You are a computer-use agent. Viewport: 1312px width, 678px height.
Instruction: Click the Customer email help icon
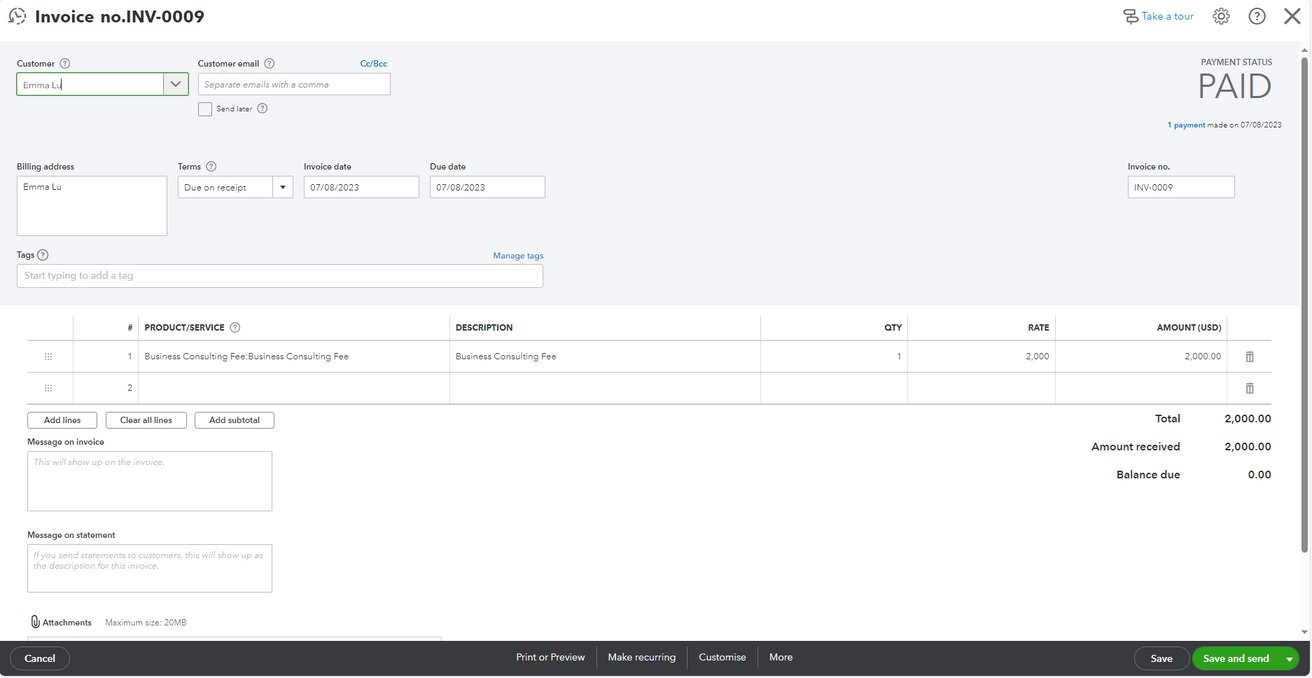269,64
